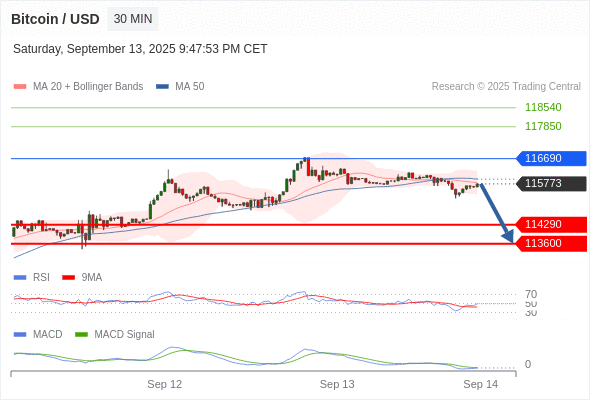This screenshot has width=590, height=400.
Task: Click the Research © 2025 Trading Central credit
Action: [x=506, y=87]
